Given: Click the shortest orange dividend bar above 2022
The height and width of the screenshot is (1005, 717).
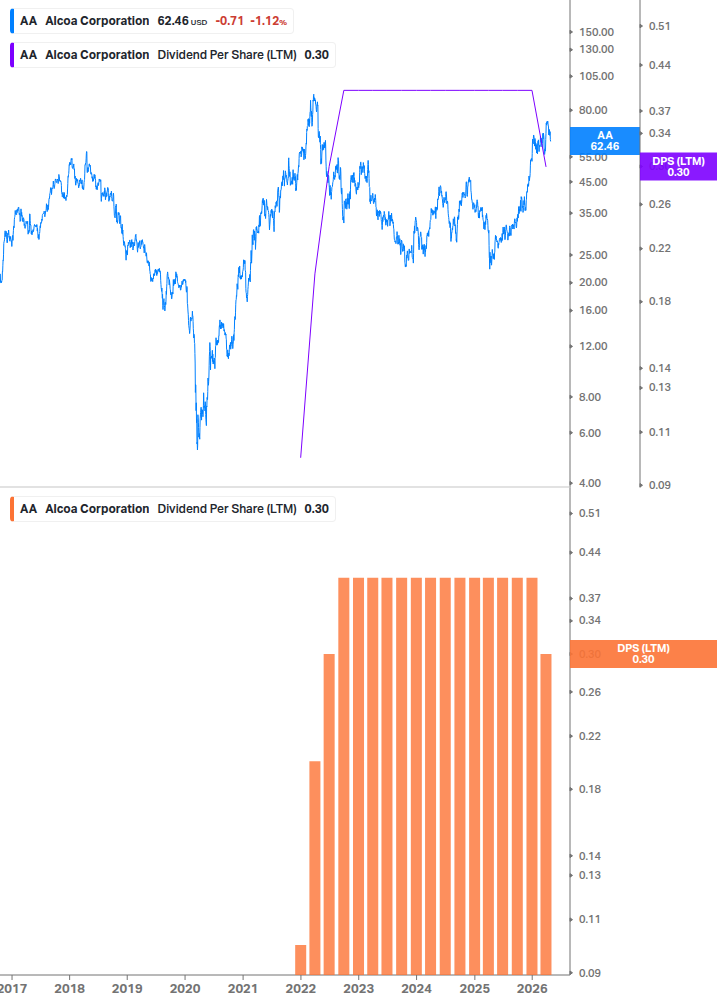Looking at the screenshot, I should [301, 959].
